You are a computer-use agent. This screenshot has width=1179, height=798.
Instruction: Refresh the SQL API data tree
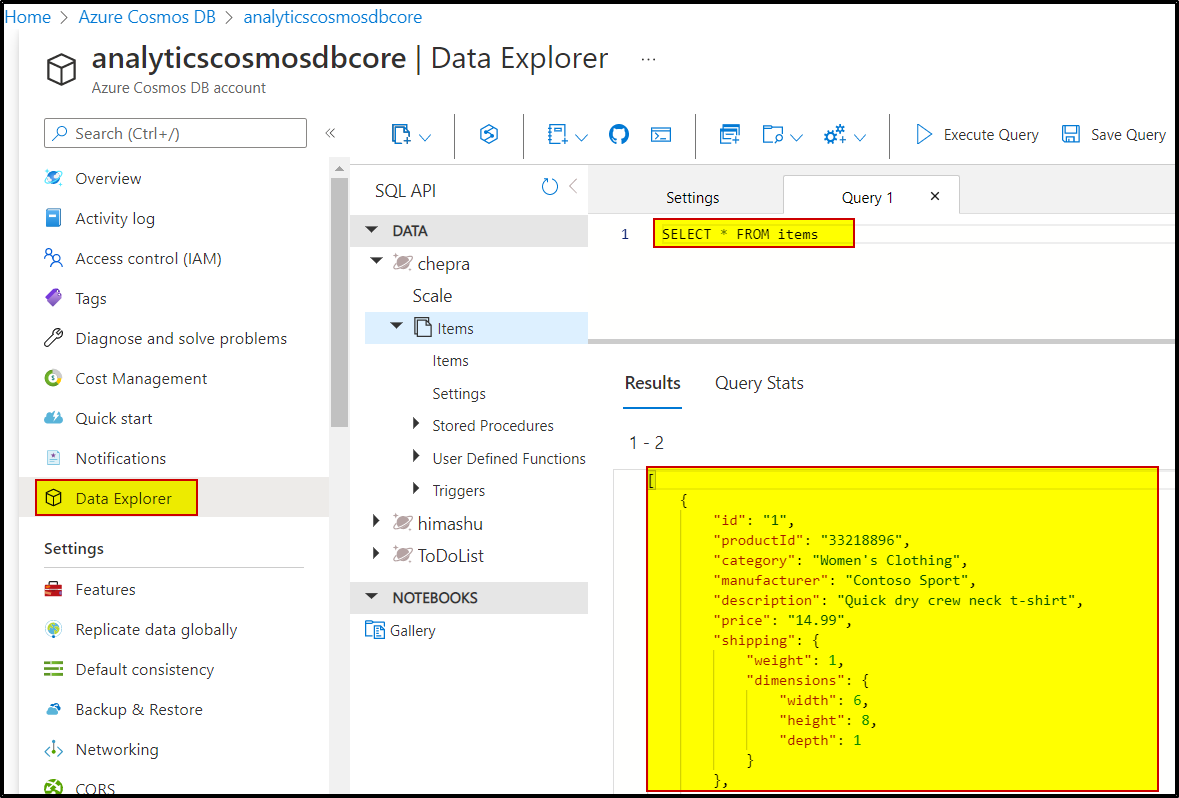tap(550, 187)
